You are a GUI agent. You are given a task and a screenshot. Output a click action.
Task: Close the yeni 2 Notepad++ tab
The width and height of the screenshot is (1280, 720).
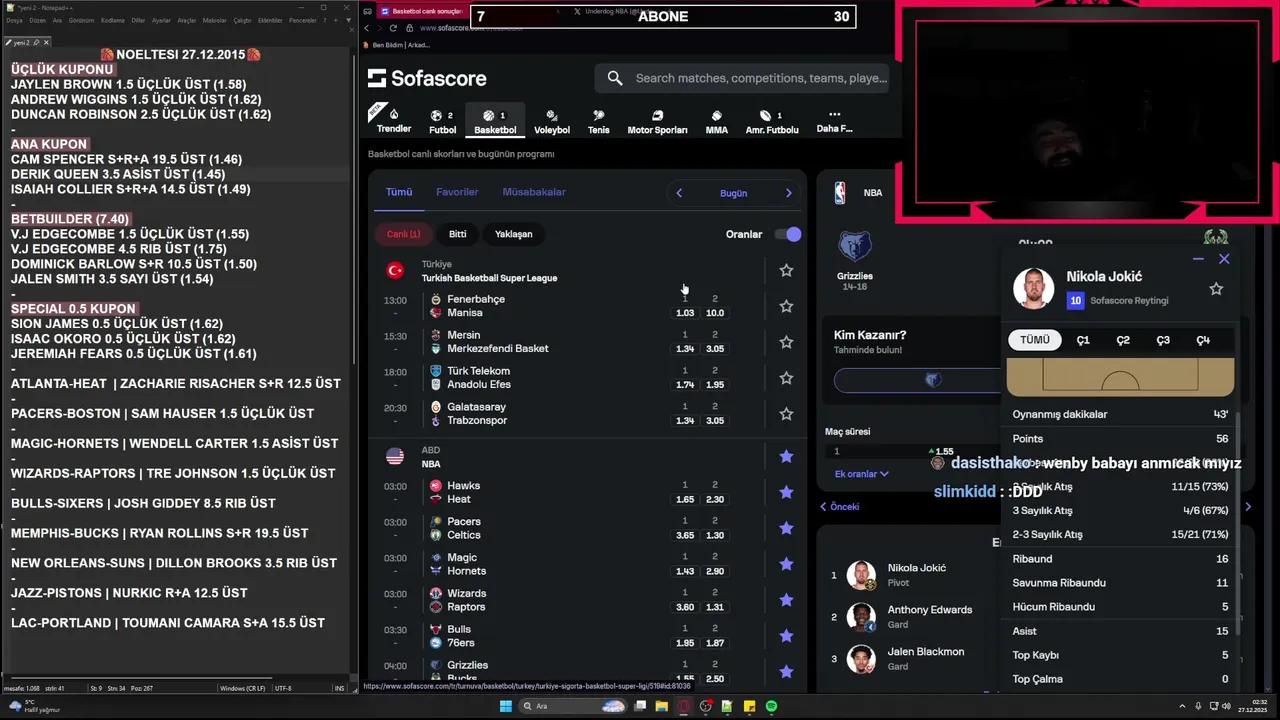(x=46, y=42)
